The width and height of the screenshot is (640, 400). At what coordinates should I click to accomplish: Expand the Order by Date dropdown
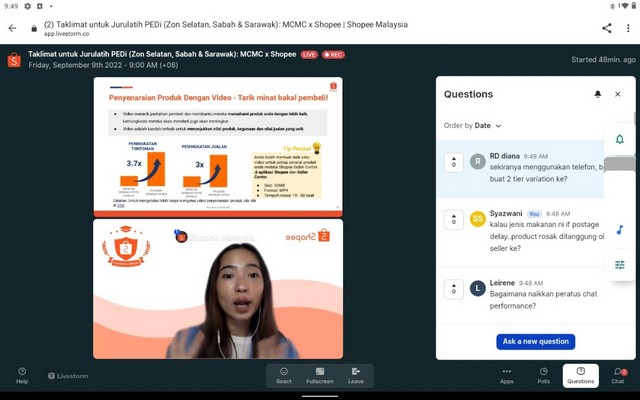coord(473,126)
